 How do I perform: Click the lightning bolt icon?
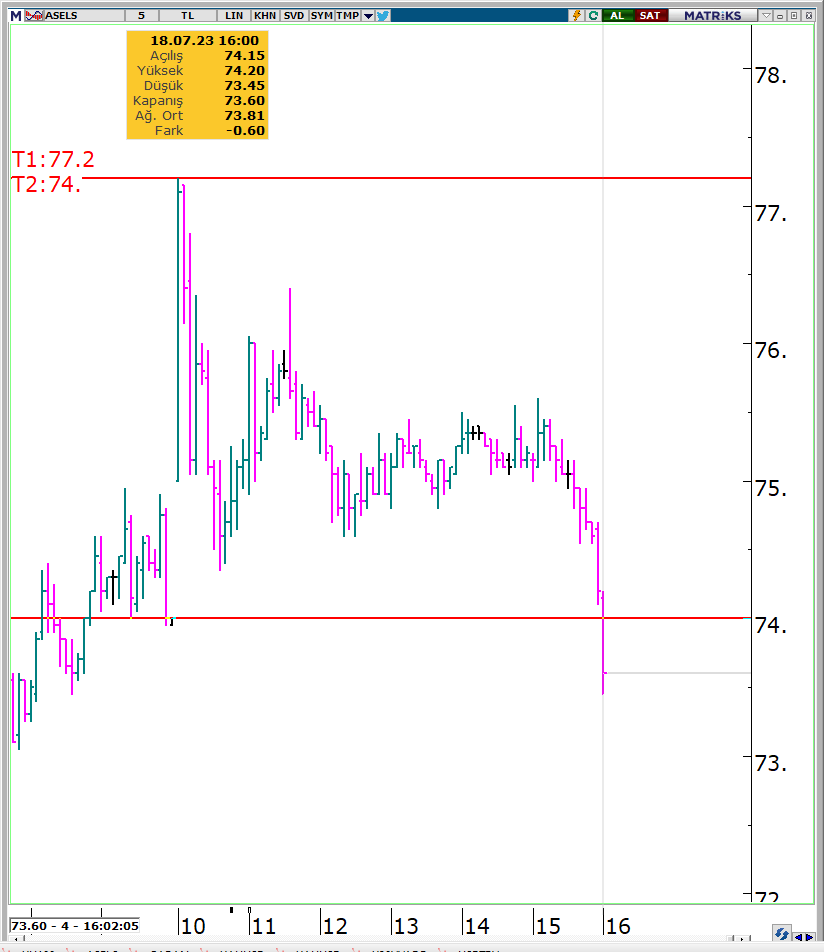point(577,16)
